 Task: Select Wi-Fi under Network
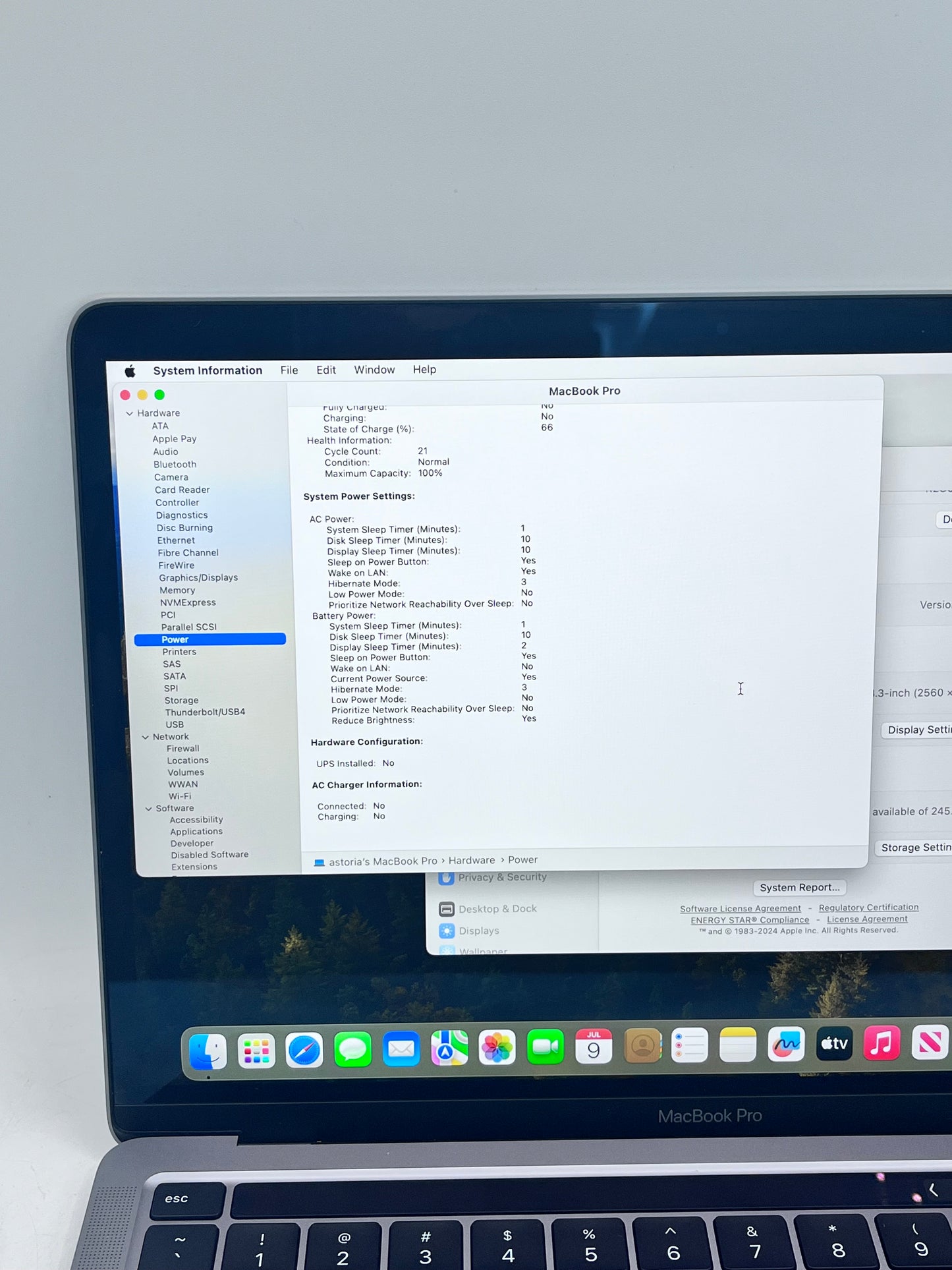coord(180,797)
